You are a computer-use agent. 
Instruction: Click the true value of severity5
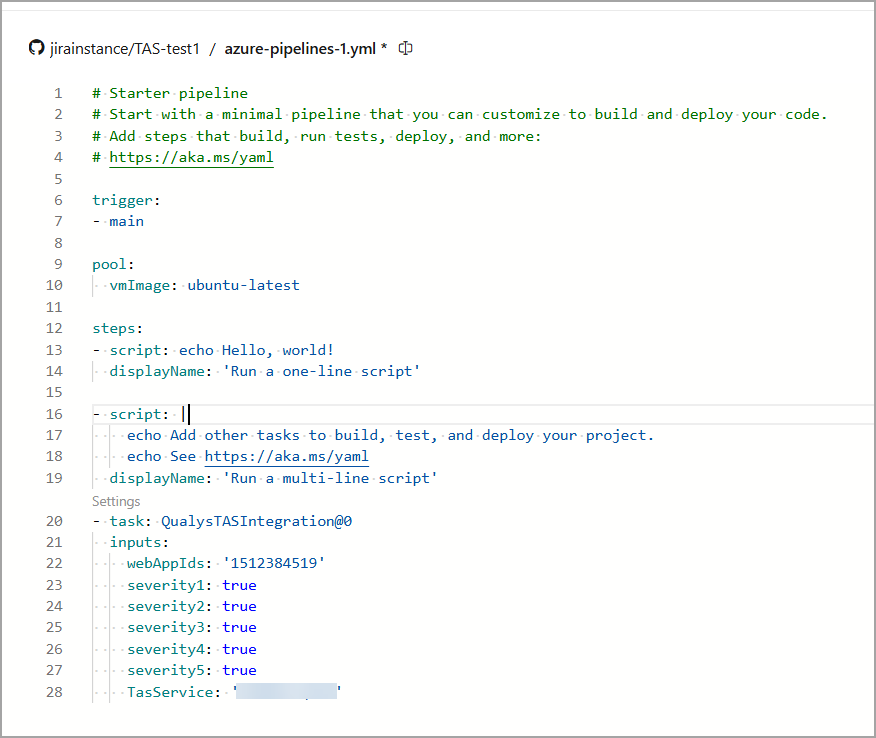point(239,670)
